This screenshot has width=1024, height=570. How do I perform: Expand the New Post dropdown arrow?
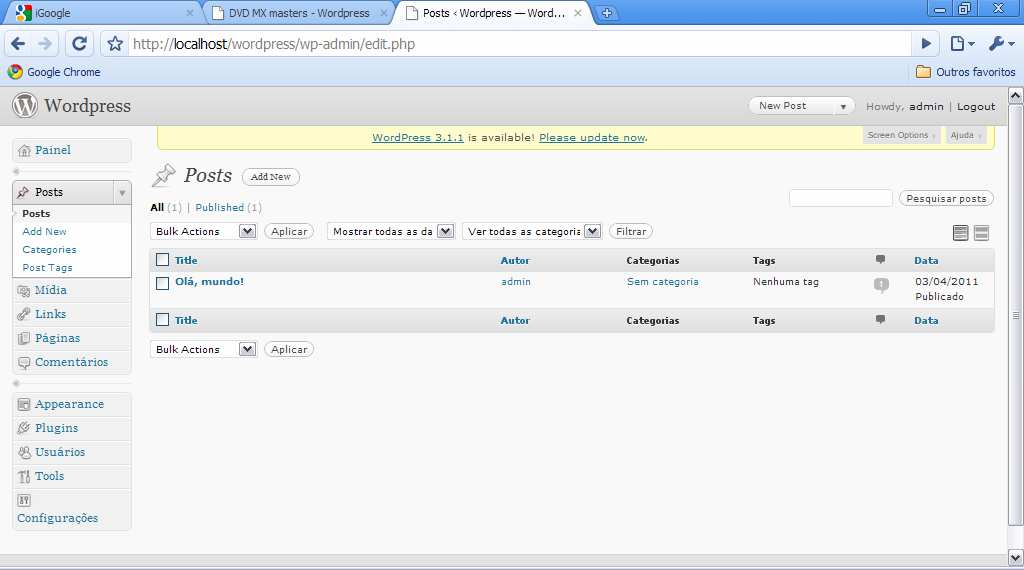pos(842,106)
